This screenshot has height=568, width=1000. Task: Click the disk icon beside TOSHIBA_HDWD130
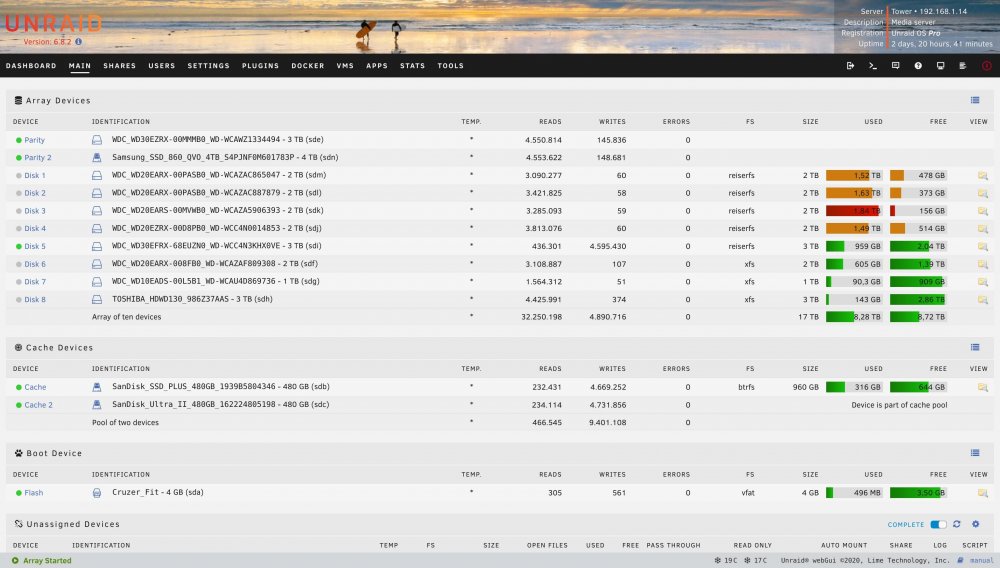pos(97,299)
